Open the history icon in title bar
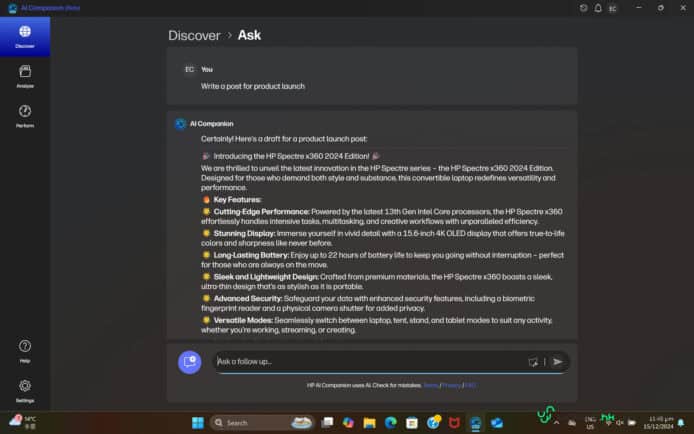 tap(583, 8)
